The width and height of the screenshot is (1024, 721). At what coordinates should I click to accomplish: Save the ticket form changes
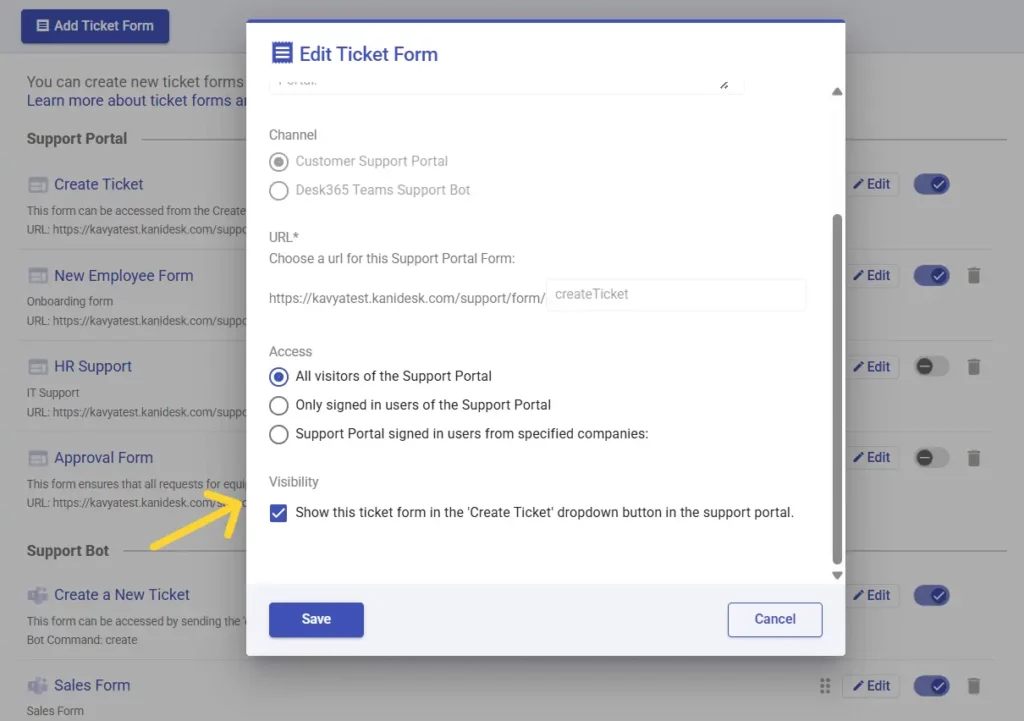pyautogui.click(x=316, y=620)
